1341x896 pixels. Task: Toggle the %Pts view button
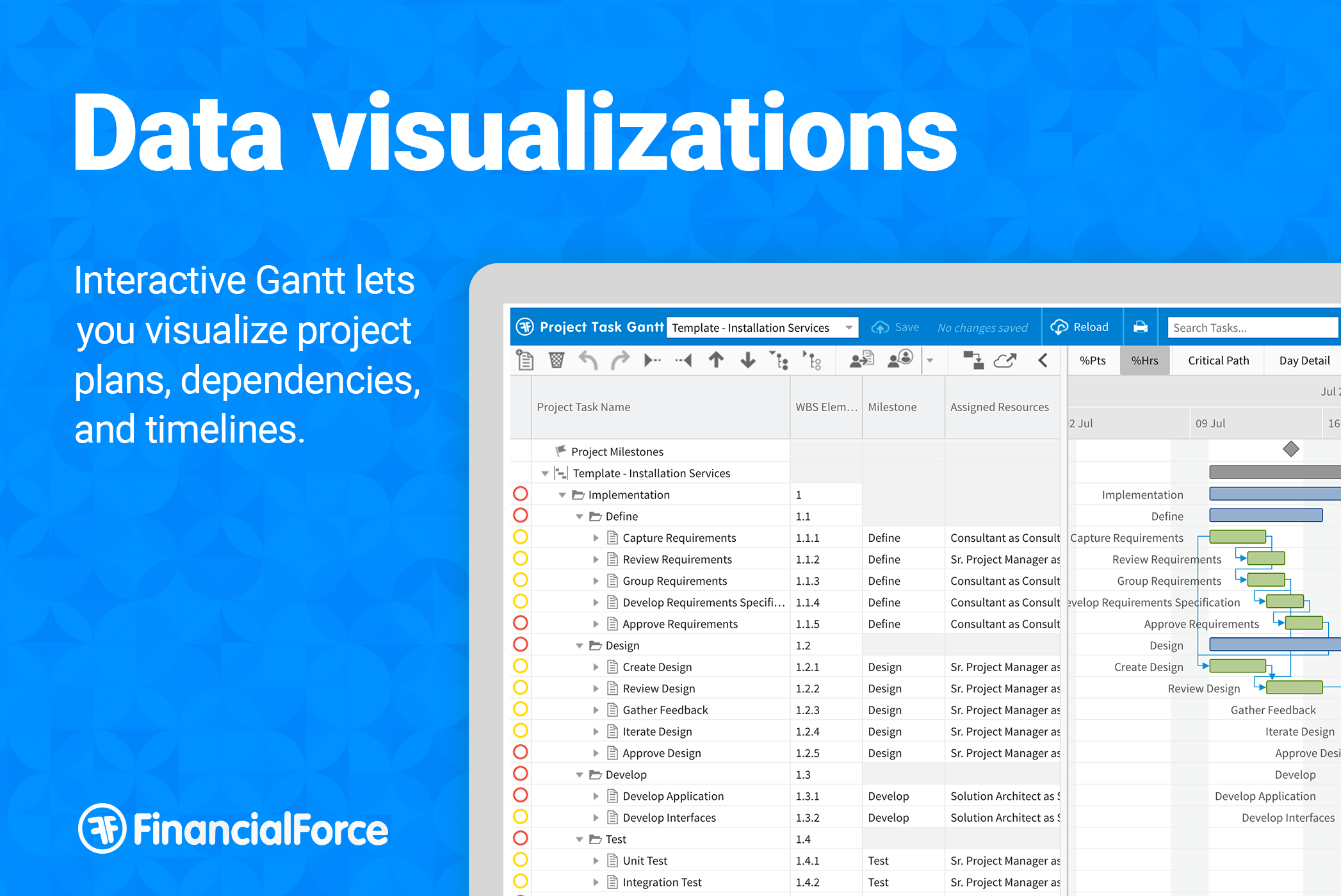coord(1093,361)
